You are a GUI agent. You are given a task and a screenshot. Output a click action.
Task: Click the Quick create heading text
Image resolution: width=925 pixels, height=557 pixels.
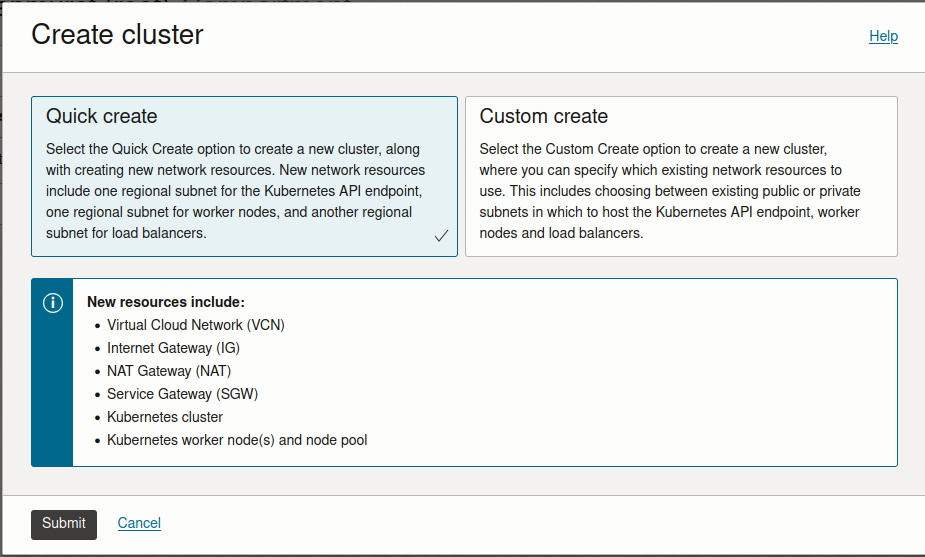tap(102, 116)
